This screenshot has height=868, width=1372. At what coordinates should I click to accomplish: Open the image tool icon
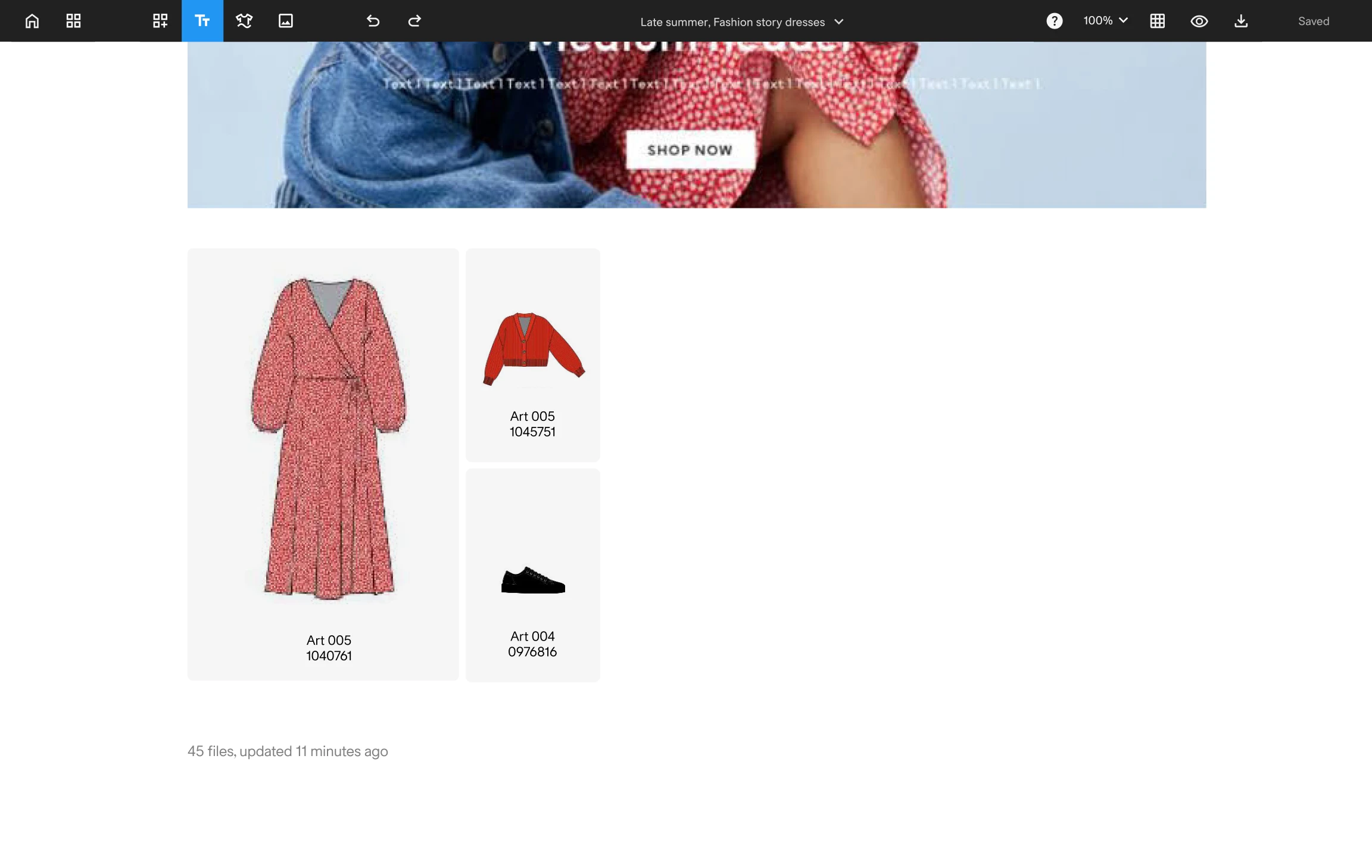[286, 21]
